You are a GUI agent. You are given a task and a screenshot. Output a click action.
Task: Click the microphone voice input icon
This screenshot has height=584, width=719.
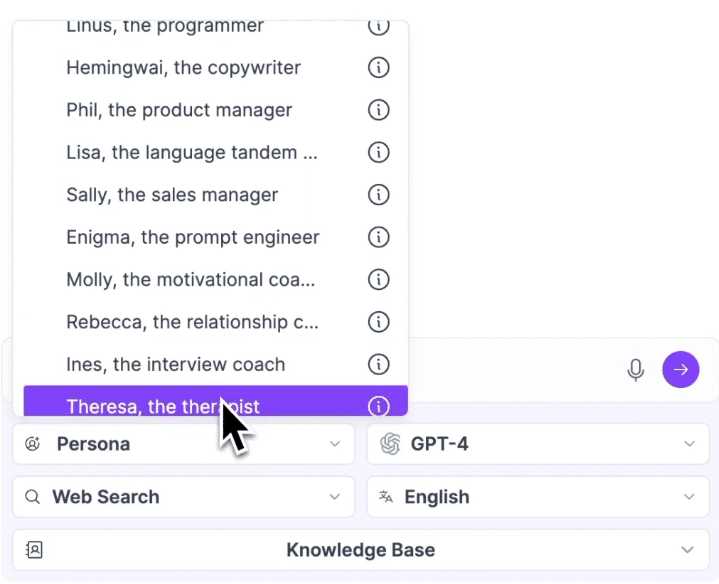pyautogui.click(x=636, y=370)
